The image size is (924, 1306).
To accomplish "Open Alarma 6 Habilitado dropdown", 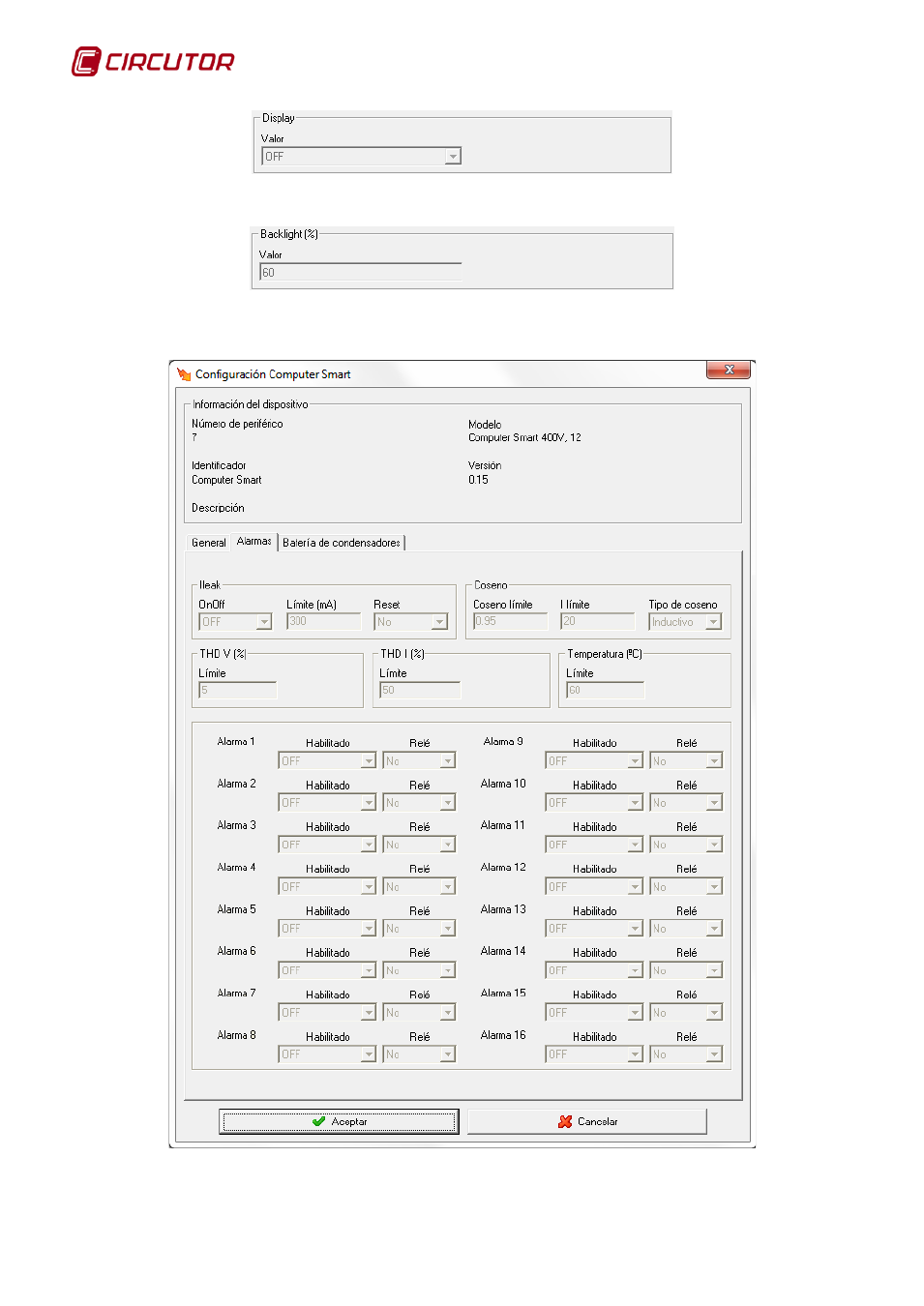I will [x=327, y=970].
